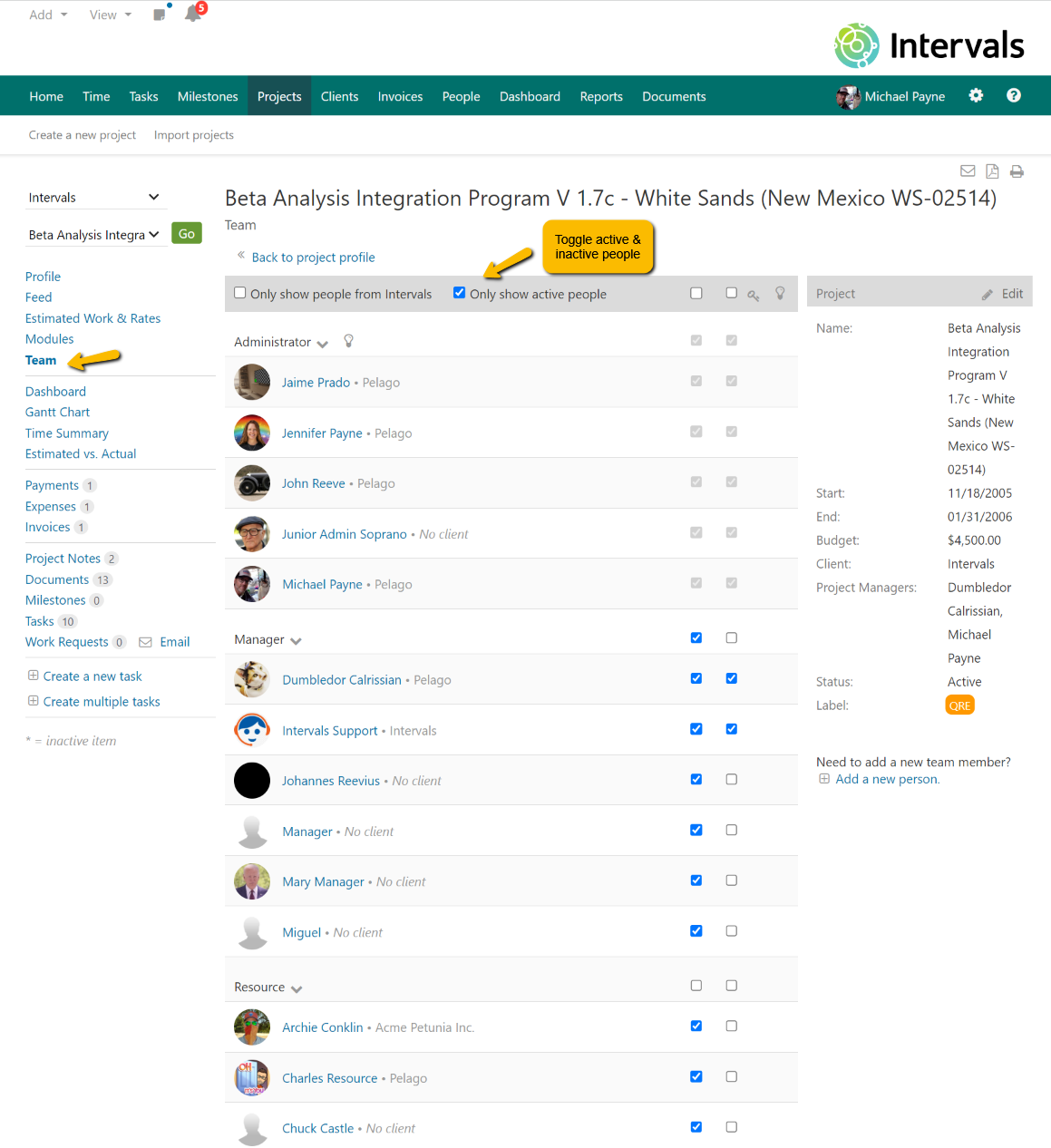Open the Intervals client dropdown

[92, 198]
